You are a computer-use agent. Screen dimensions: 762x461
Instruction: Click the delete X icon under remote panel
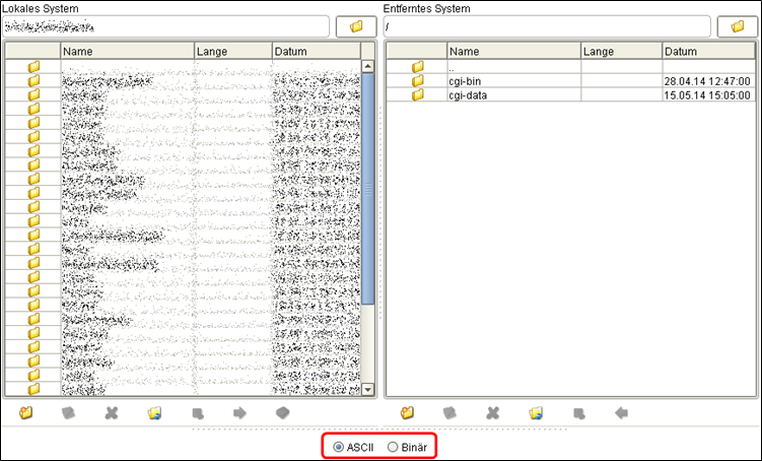pyautogui.click(x=492, y=412)
